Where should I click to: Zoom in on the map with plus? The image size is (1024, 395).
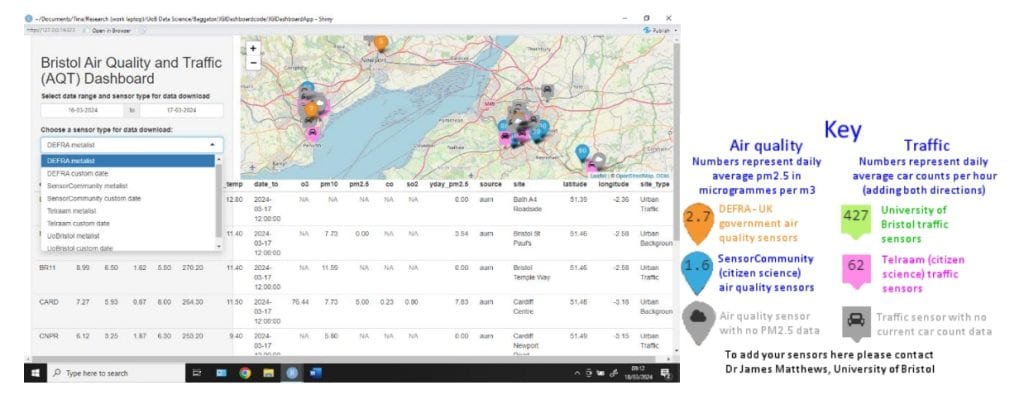pos(254,48)
